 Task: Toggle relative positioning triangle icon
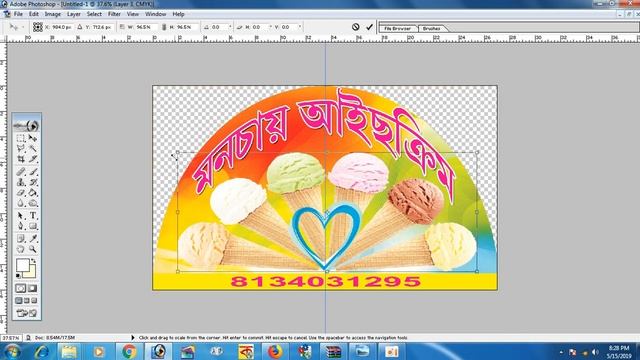pyautogui.click(x=80, y=27)
